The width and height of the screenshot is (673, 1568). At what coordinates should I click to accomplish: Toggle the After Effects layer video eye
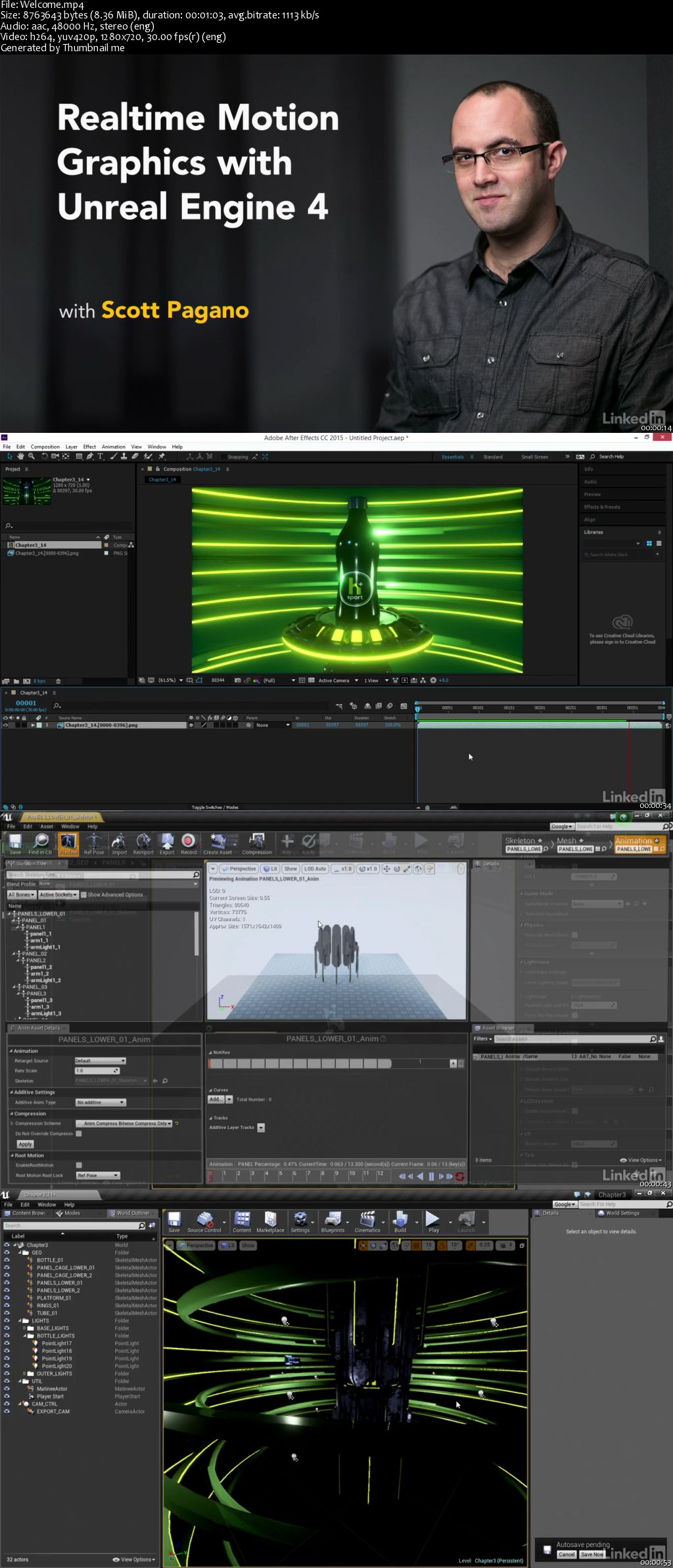tap(6, 725)
